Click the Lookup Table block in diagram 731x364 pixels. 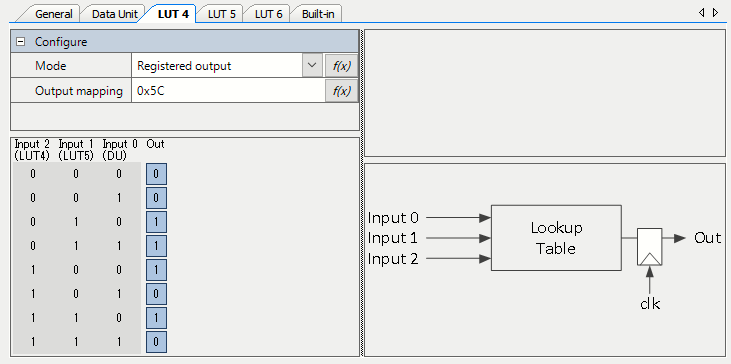coord(556,238)
